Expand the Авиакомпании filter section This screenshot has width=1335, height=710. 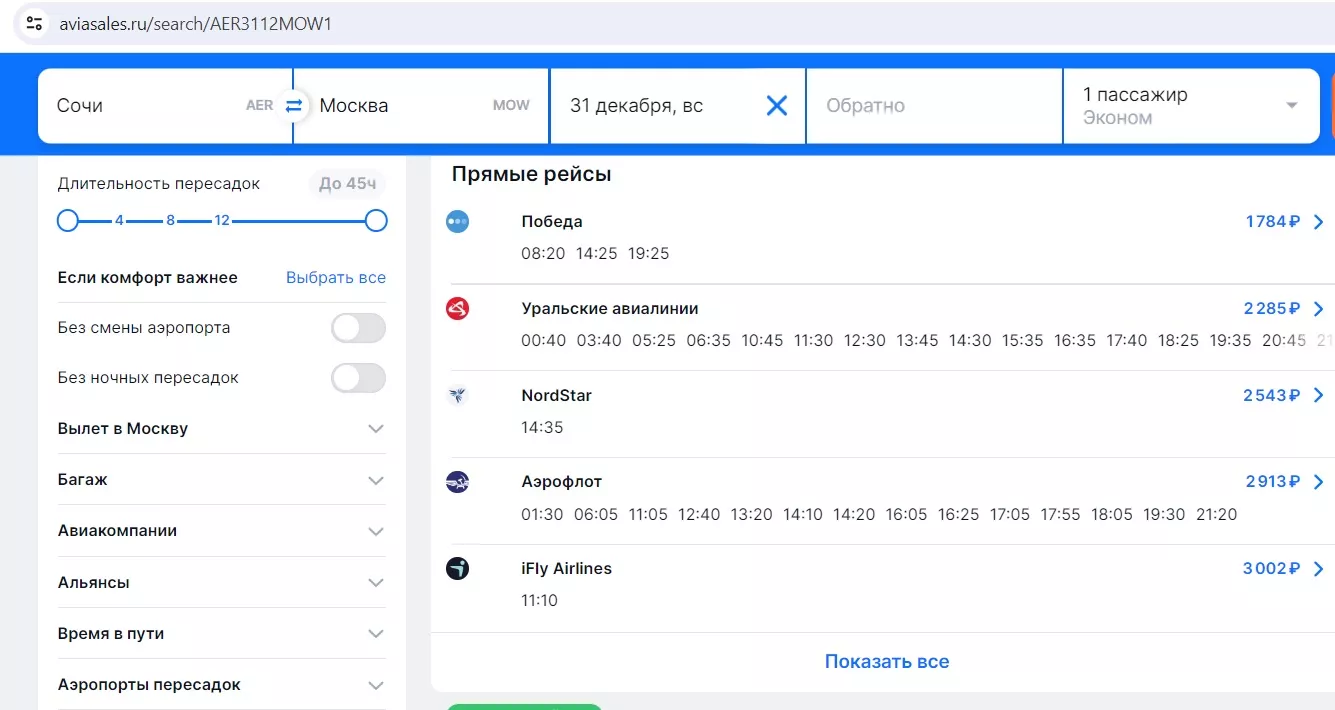[375, 531]
